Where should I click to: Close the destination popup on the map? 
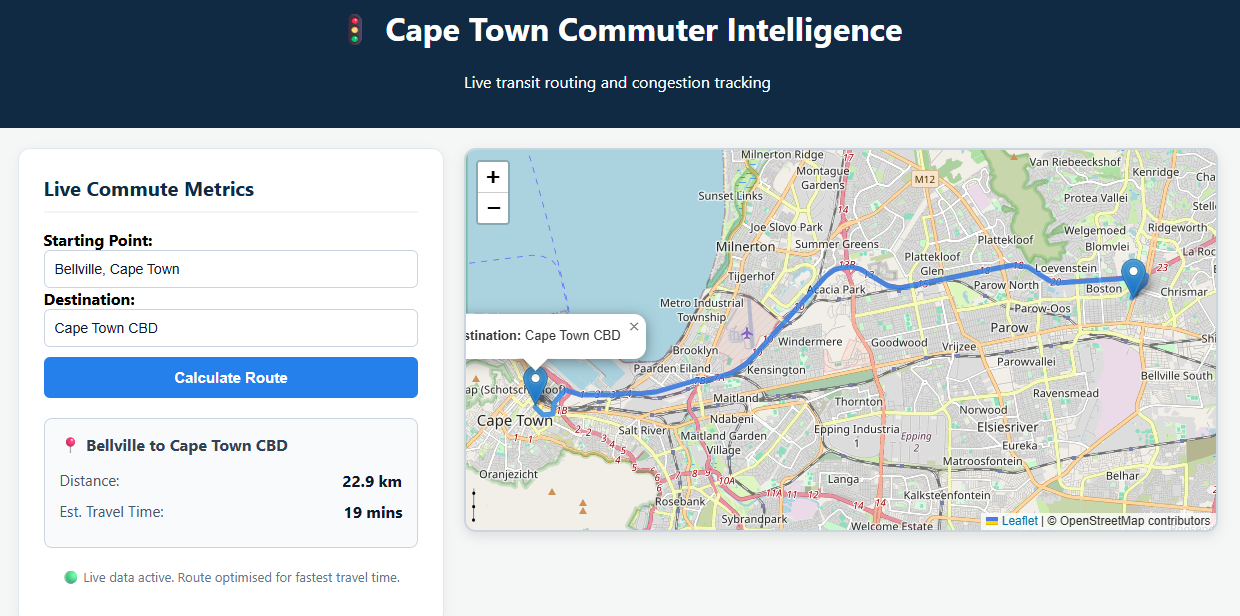[633, 326]
